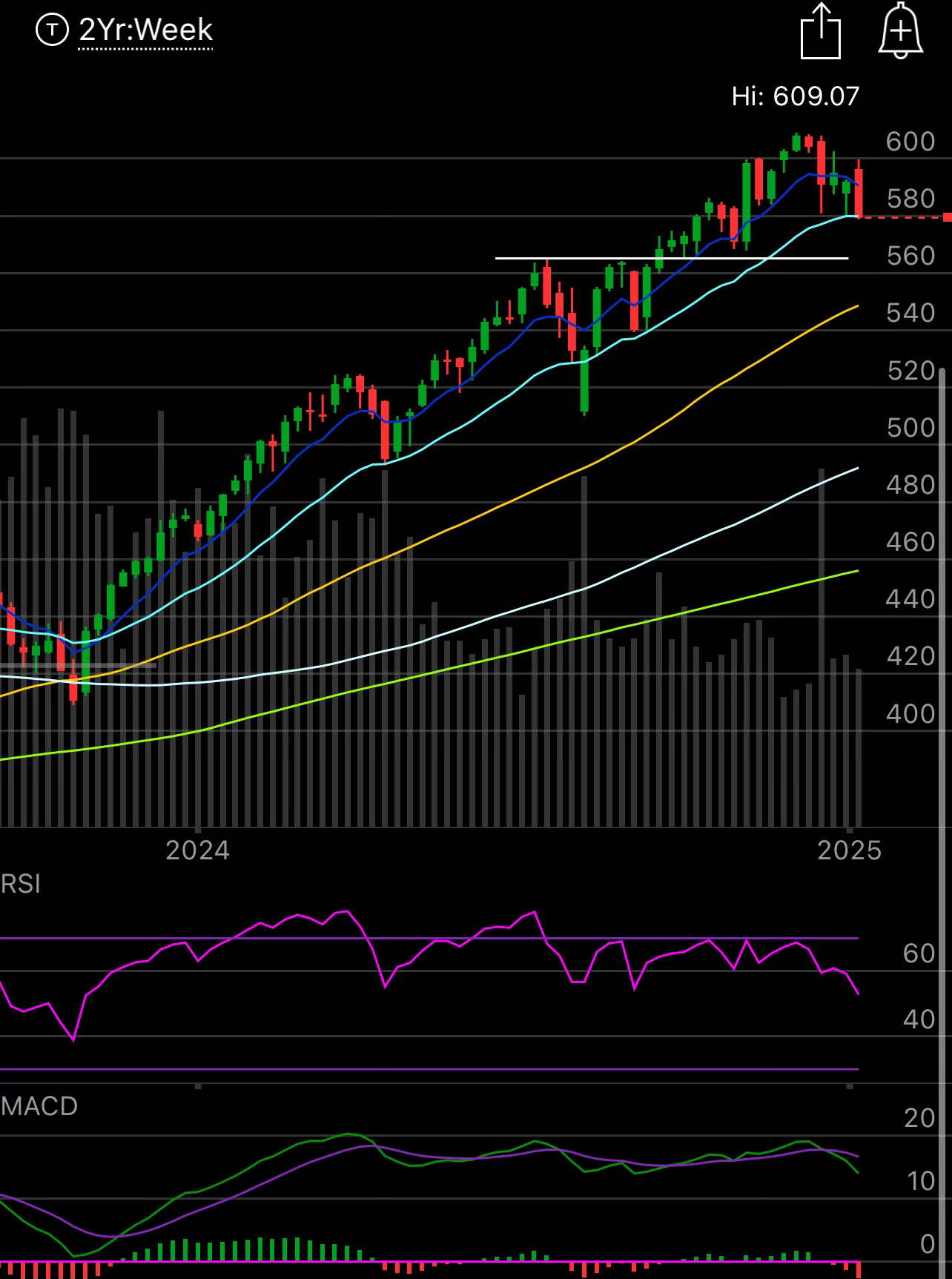Add a price alert with the bell icon
This screenshot has height=1279, width=952.
(x=900, y=30)
